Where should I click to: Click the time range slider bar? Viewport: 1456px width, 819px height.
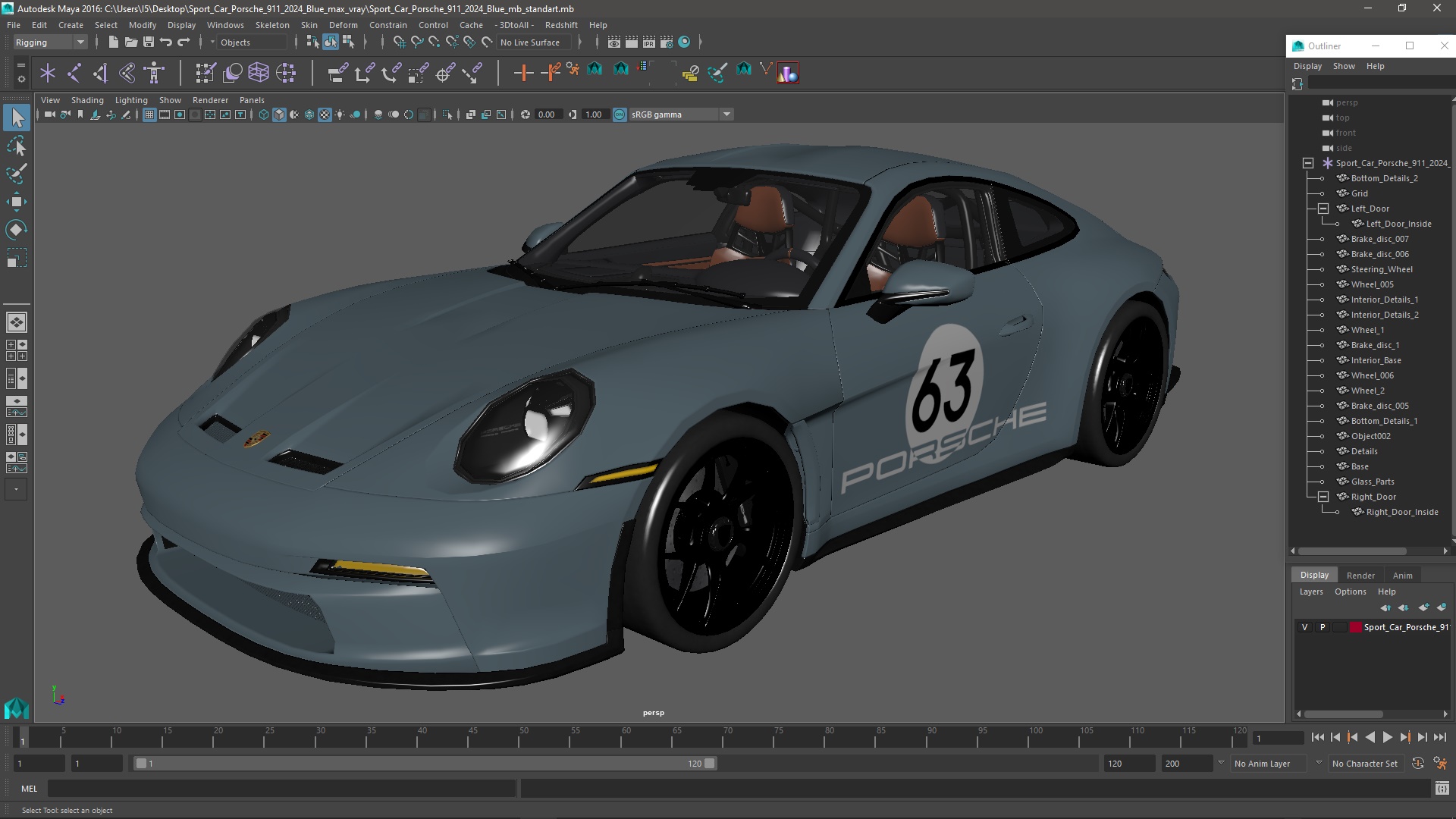pyautogui.click(x=425, y=764)
